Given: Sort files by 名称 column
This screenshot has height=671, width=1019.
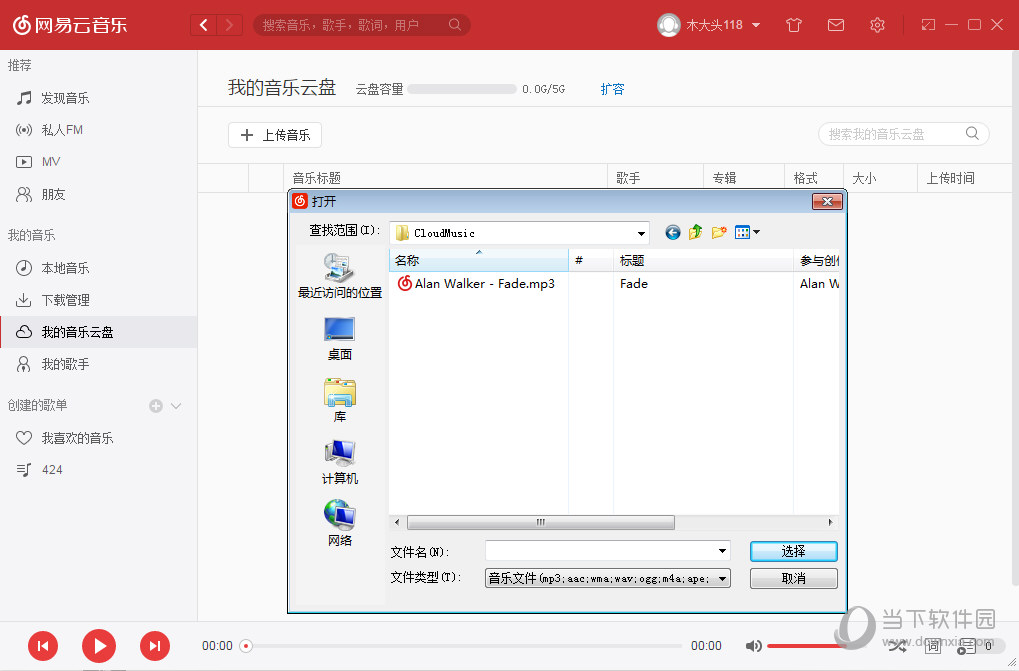Looking at the screenshot, I should (x=478, y=260).
